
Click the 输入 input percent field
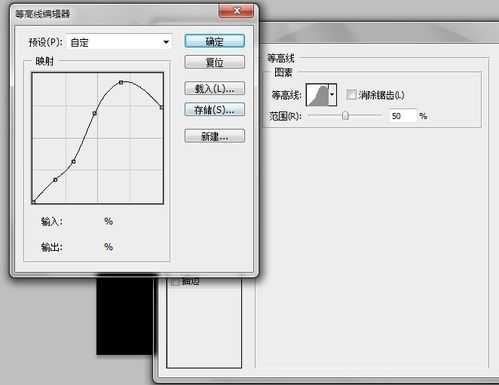coord(83,221)
